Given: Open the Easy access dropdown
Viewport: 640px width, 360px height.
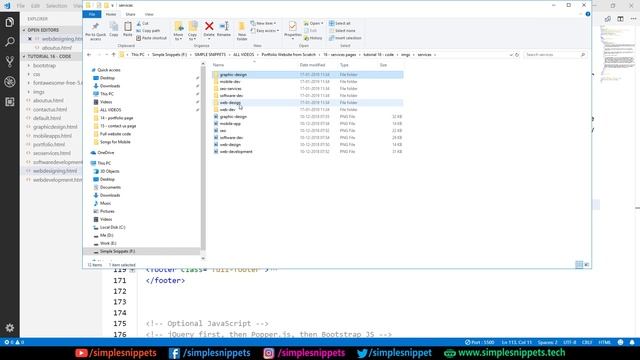Looking at the screenshot, I should [x=265, y=31].
